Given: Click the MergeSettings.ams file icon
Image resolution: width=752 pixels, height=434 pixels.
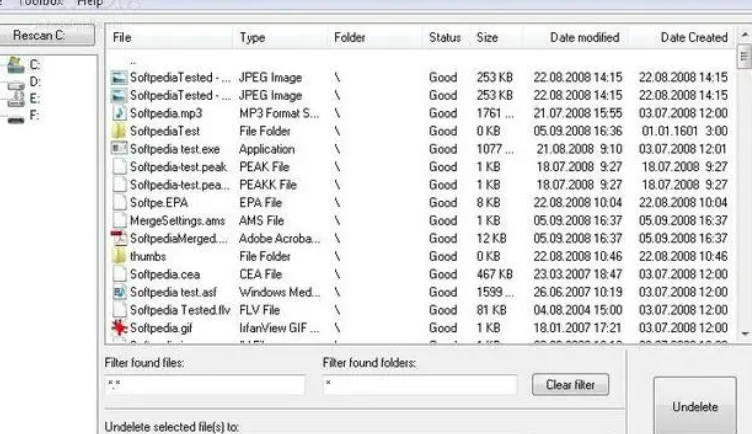Looking at the screenshot, I should tap(119, 221).
